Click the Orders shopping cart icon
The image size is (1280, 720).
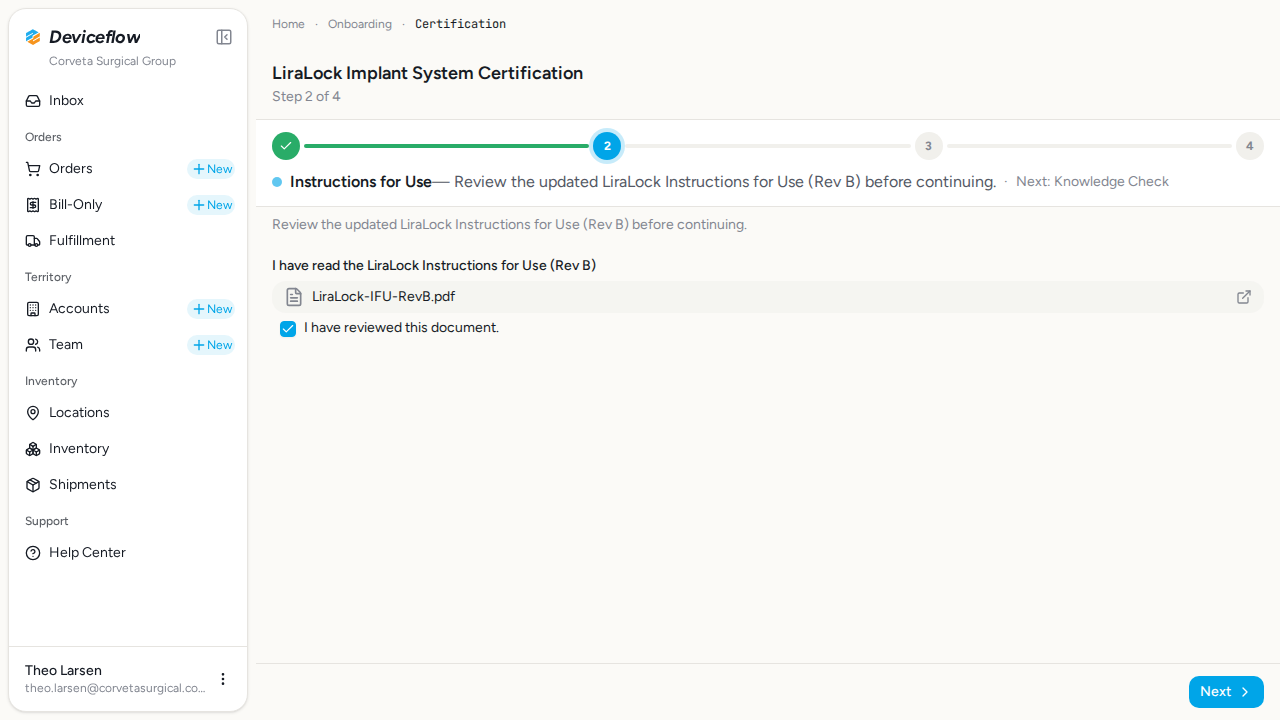tap(33, 169)
